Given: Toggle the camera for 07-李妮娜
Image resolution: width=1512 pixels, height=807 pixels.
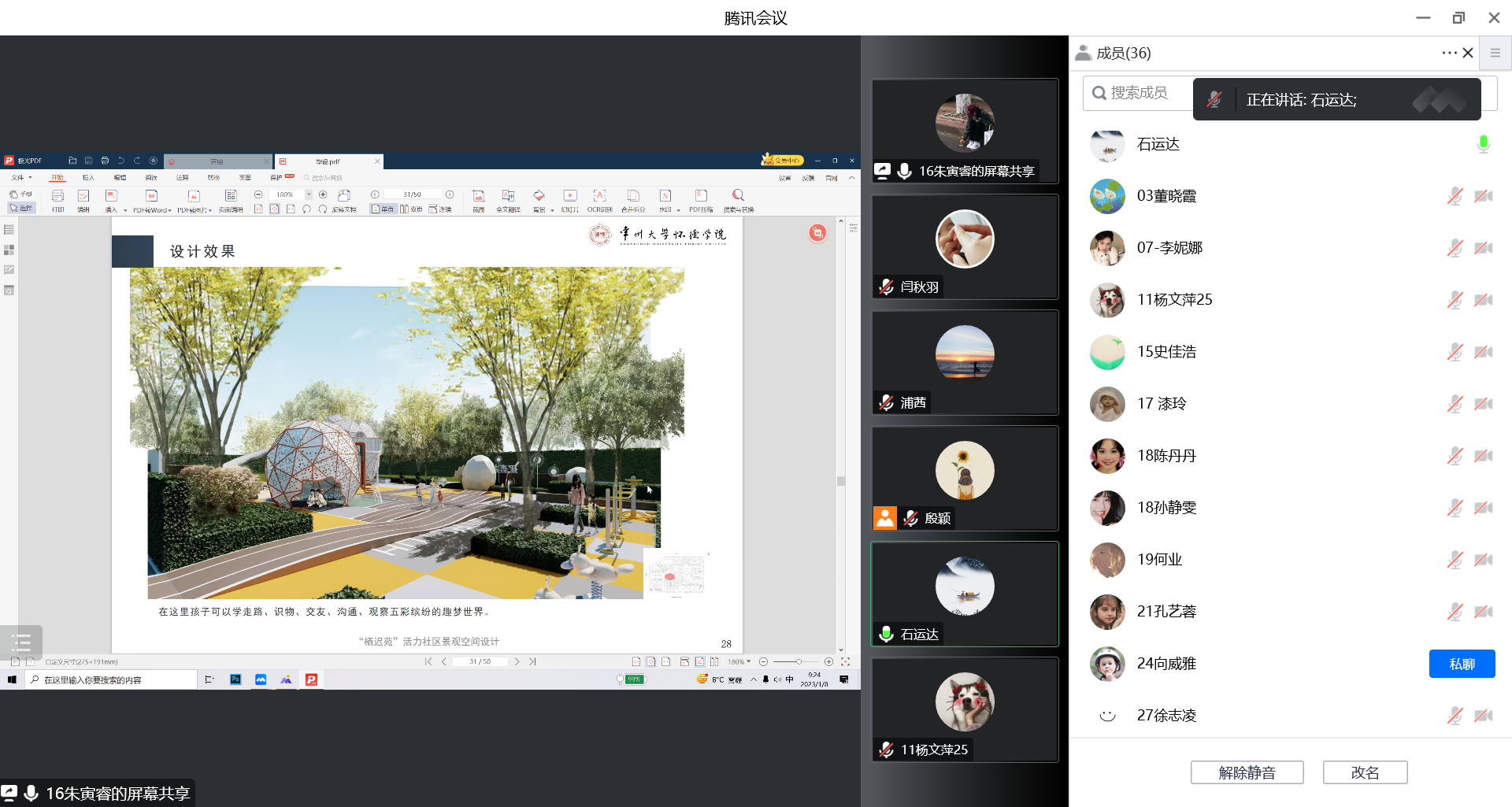Looking at the screenshot, I should coord(1484,248).
